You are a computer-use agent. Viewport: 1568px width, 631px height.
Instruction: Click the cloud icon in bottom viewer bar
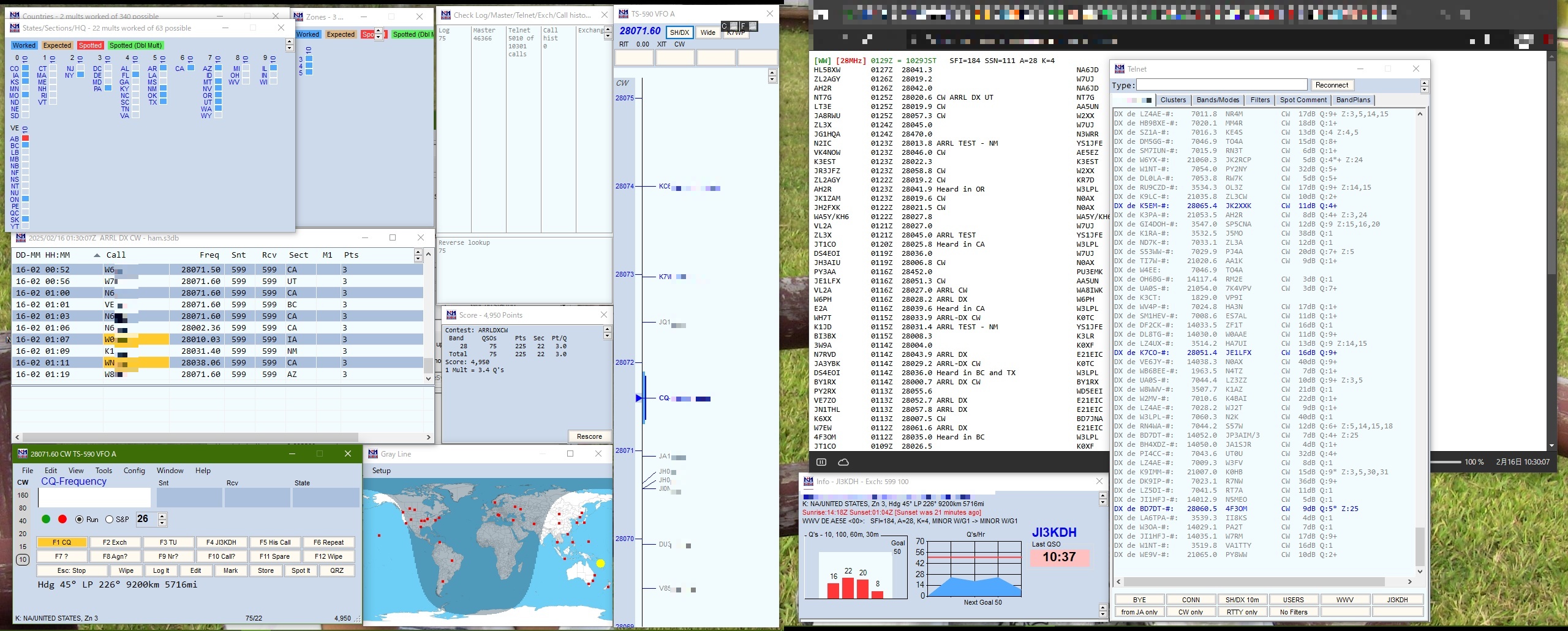843,462
